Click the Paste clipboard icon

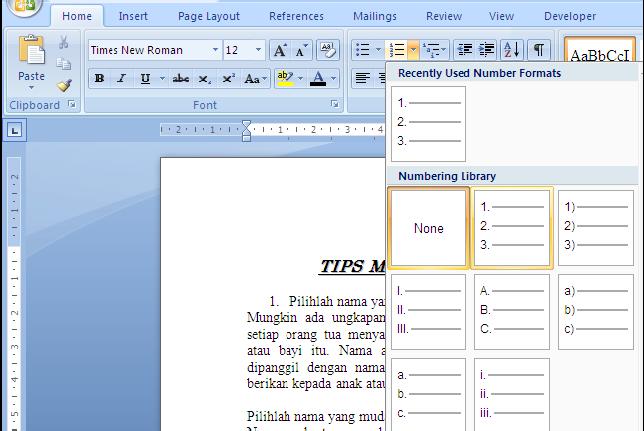tap(31, 50)
